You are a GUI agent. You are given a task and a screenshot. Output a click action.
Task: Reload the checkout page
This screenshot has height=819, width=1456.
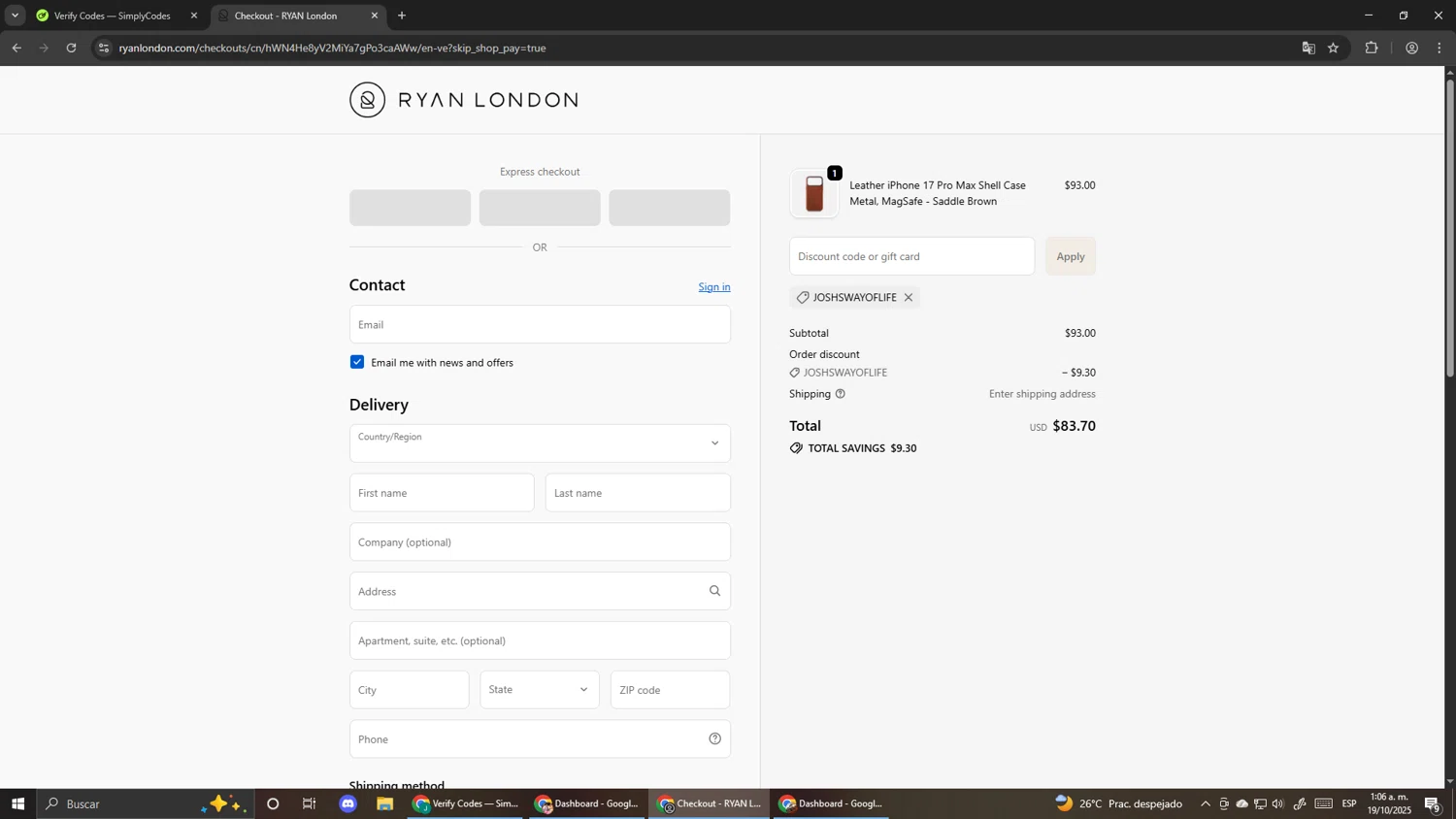pos(71,48)
